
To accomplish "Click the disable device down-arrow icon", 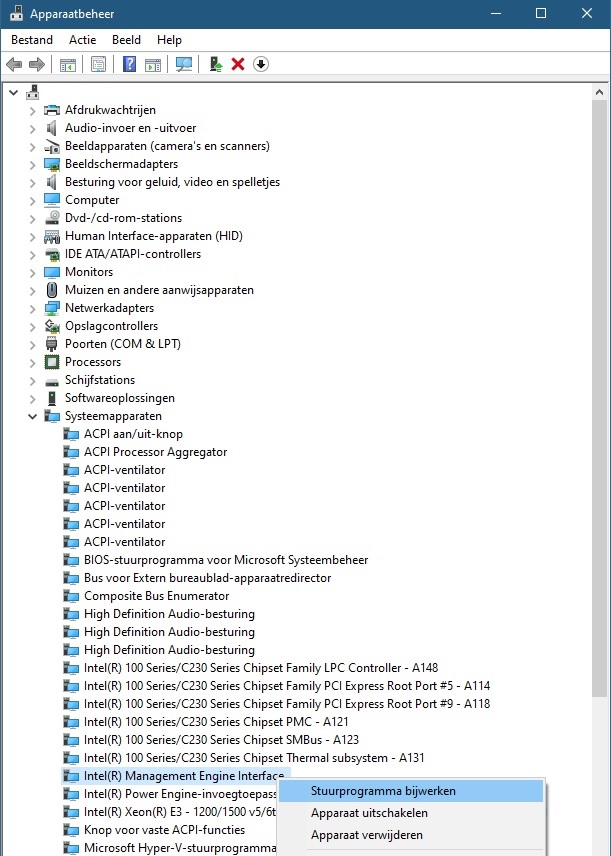I will pyautogui.click(x=261, y=64).
